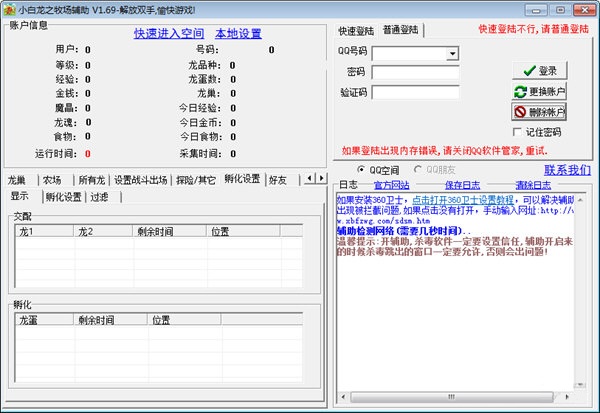
Task: Switch to the 所有龙 tab
Action: point(92,180)
